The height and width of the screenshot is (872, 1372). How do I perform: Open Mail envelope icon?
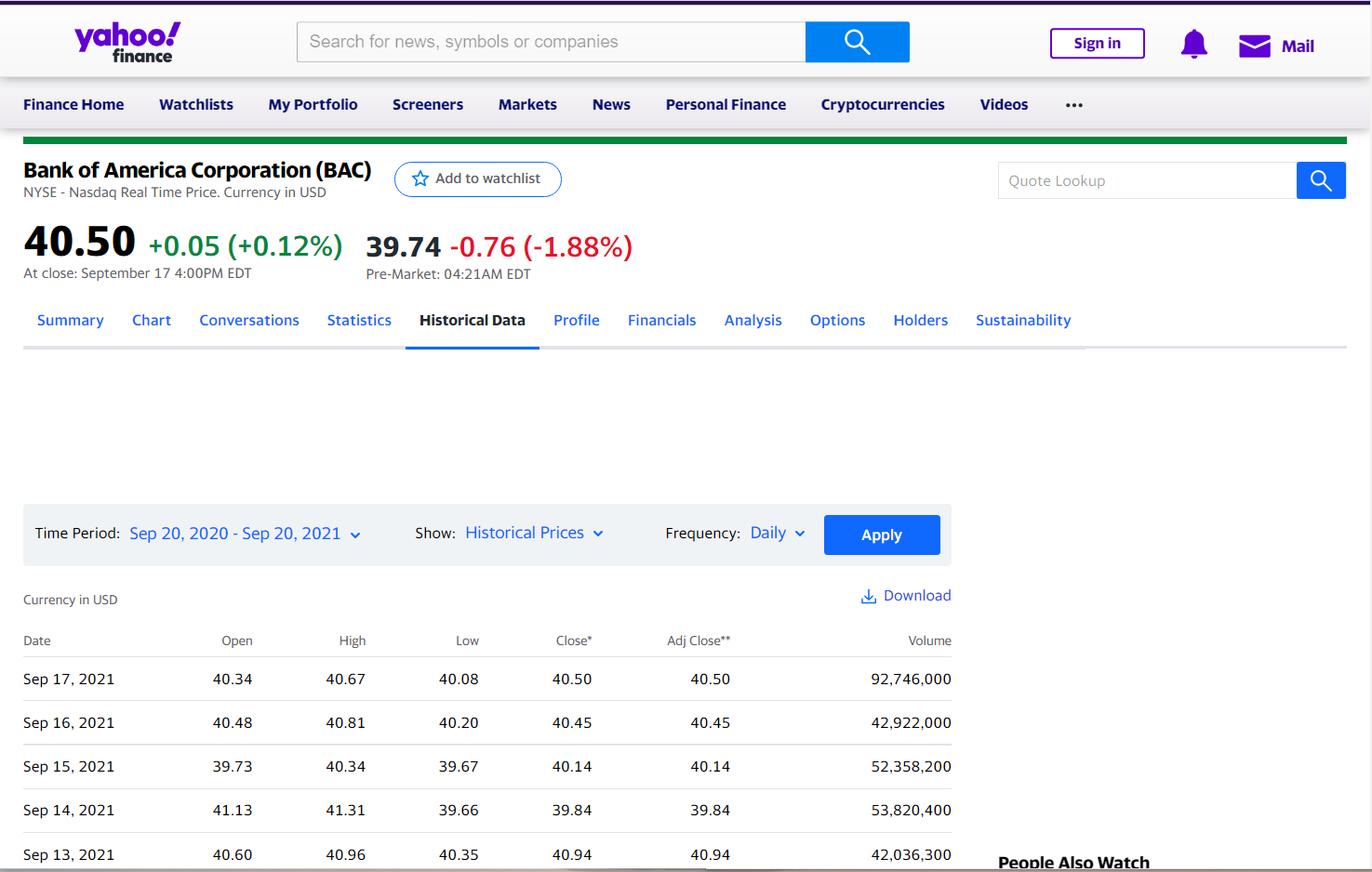tap(1254, 46)
